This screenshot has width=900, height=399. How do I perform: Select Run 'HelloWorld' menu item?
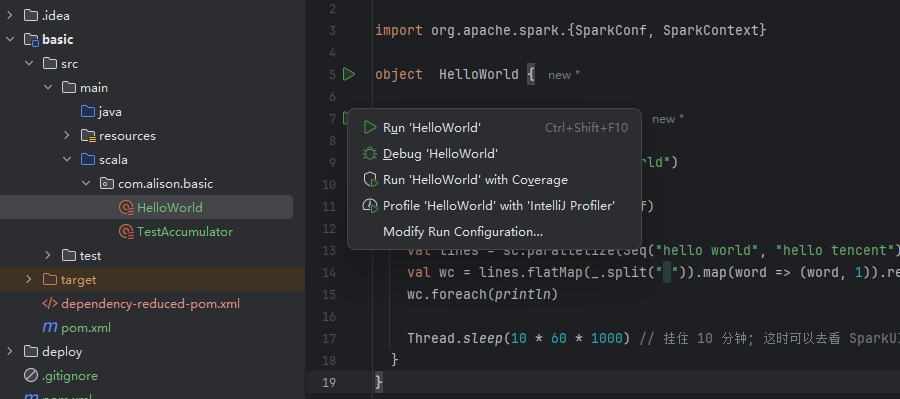[494, 127]
